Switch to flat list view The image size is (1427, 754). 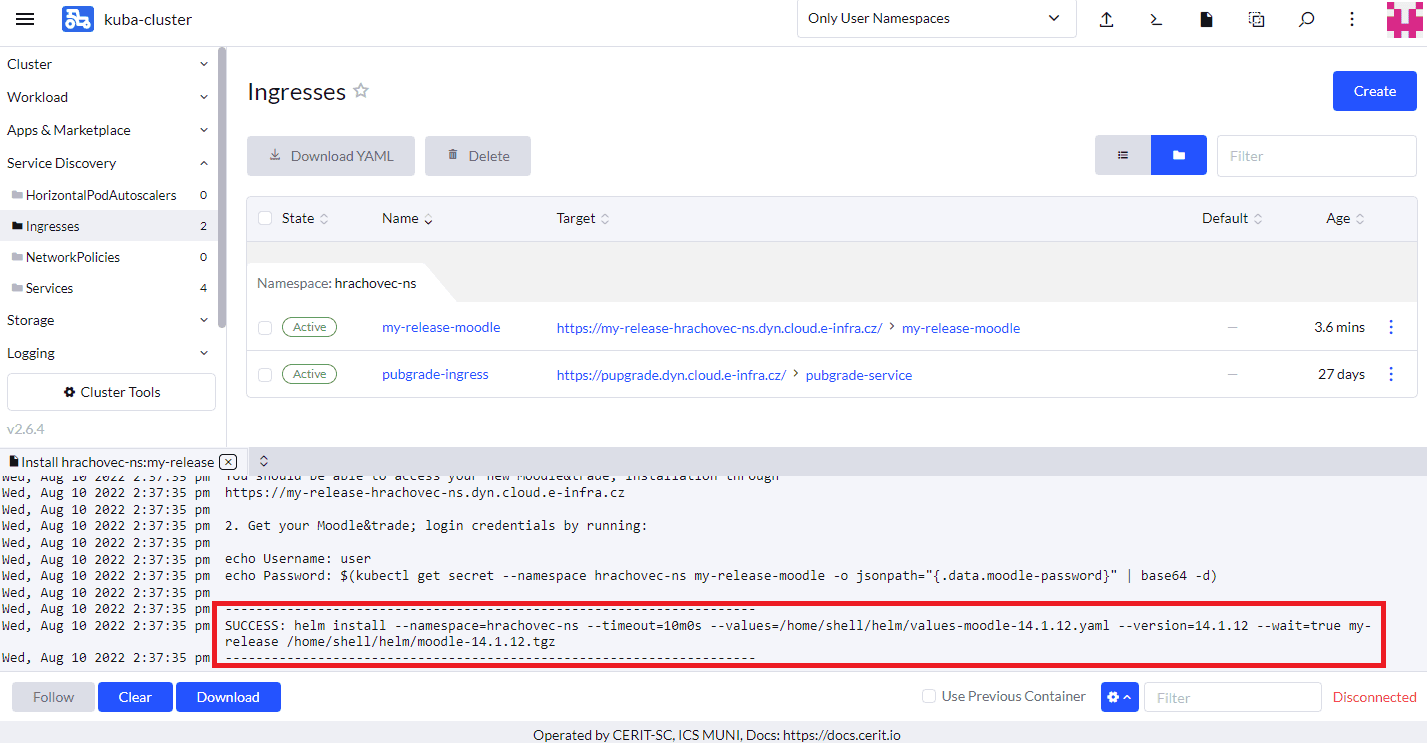(x=1123, y=156)
